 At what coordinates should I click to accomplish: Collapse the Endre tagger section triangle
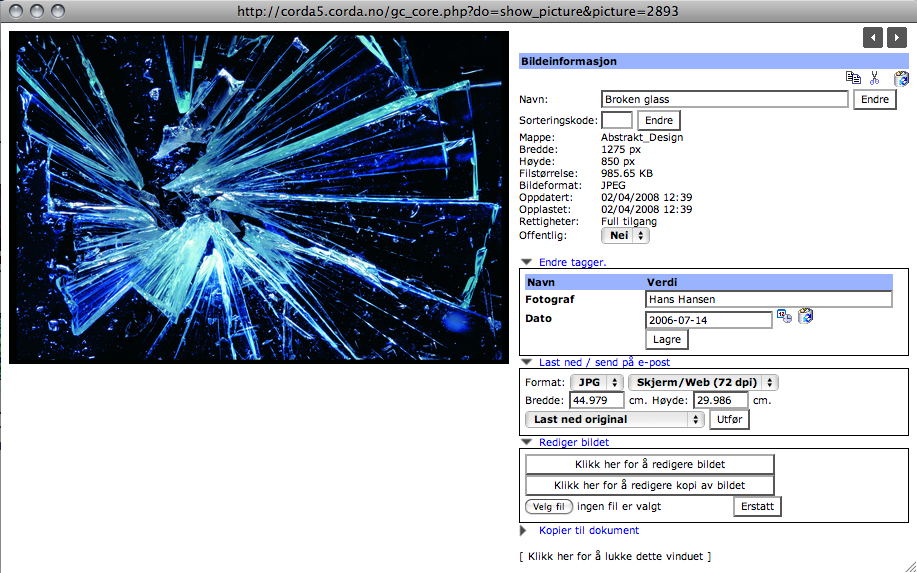(526, 263)
